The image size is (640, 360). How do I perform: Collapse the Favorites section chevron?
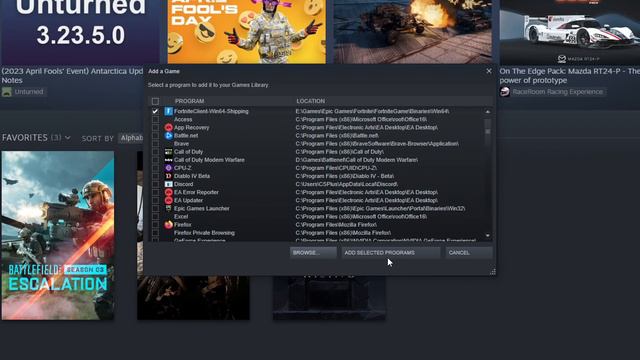pos(68,138)
